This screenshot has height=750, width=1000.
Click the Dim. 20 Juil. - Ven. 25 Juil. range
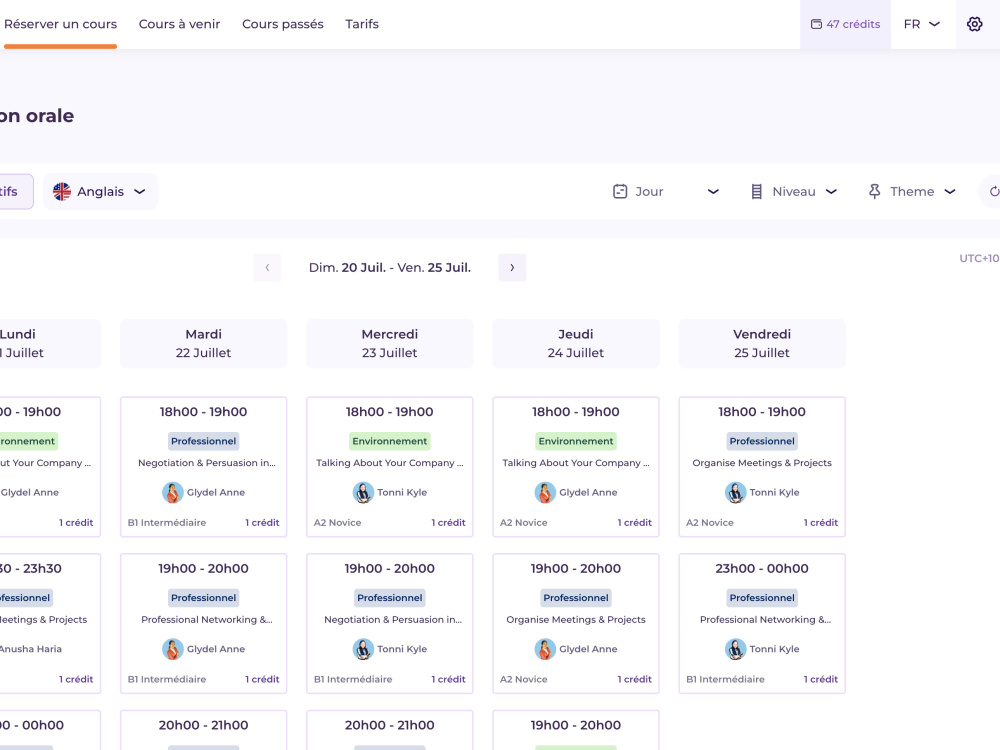point(390,267)
